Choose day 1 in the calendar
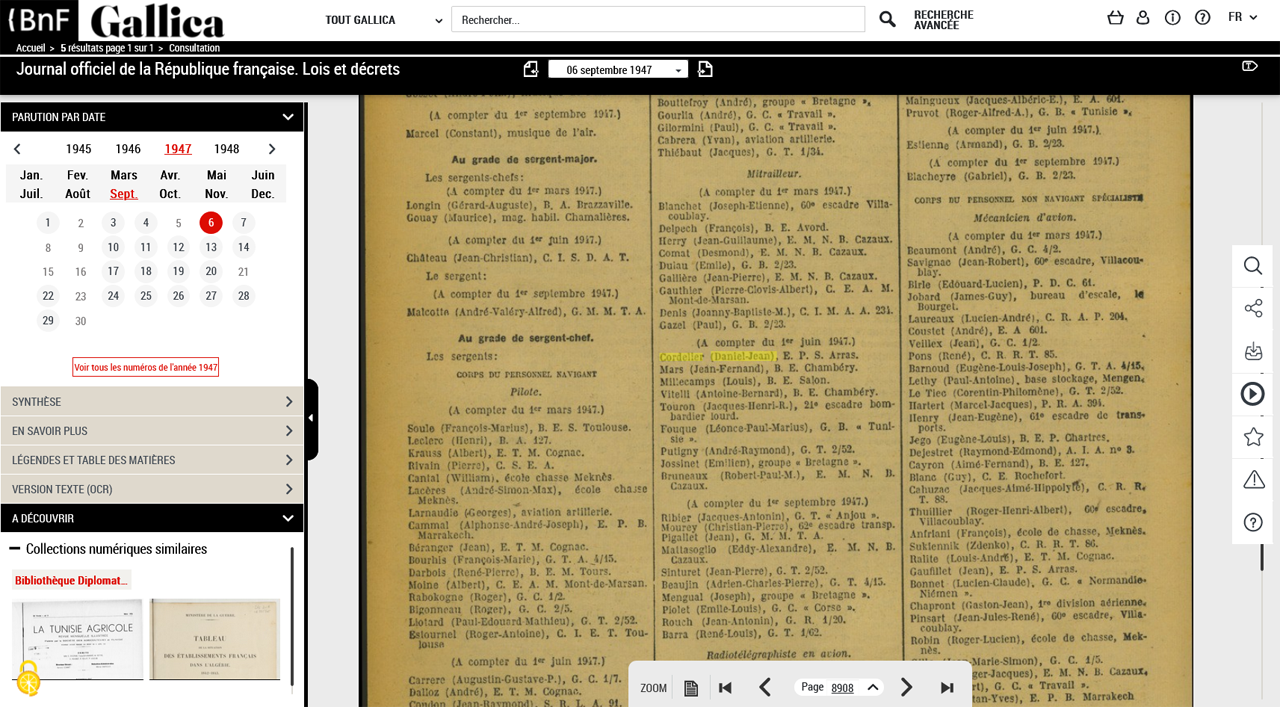The height and width of the screenshot is (707, 1280). 48,222
